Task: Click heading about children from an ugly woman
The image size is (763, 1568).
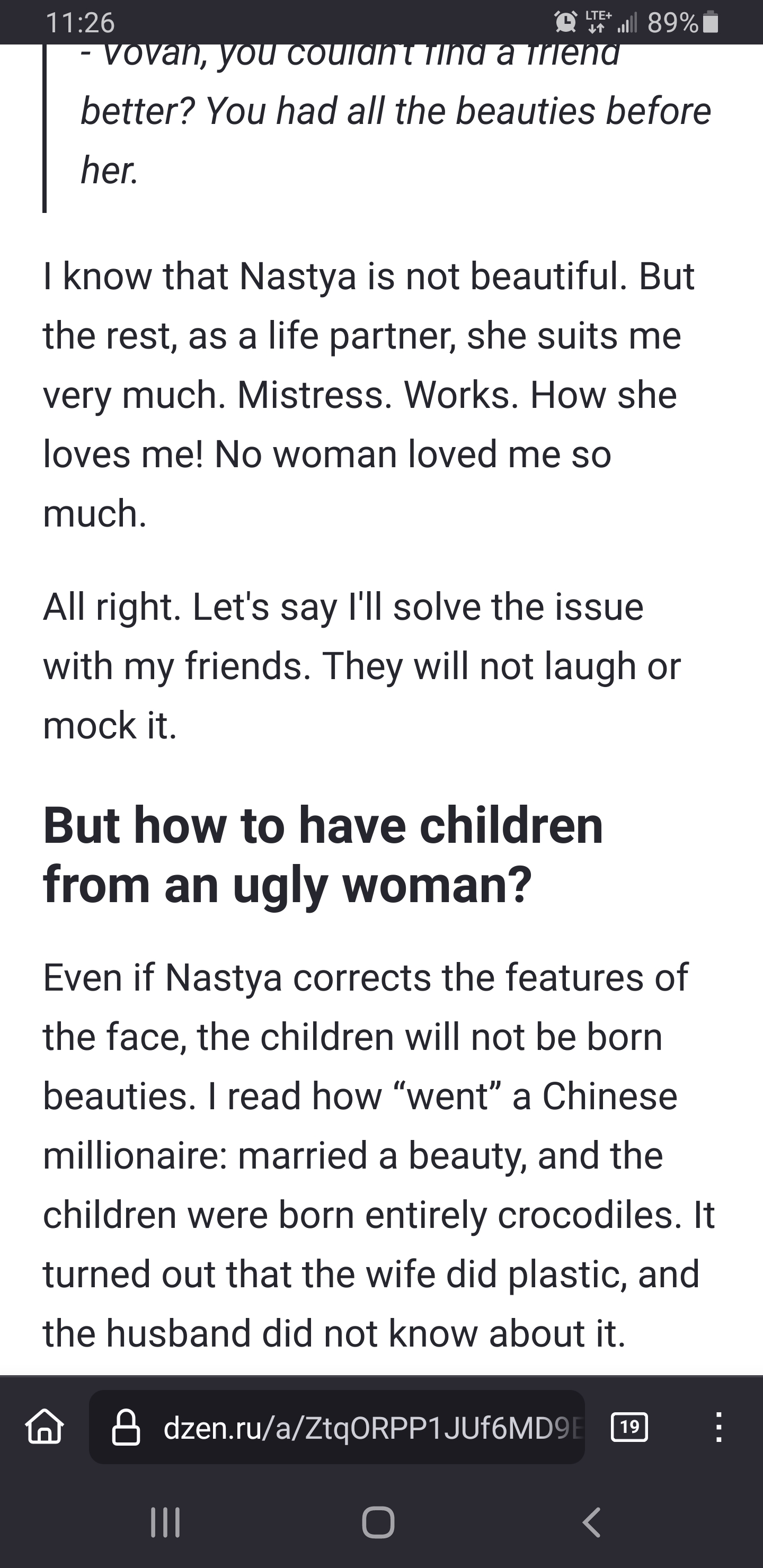Action: (x=323, y=854)
